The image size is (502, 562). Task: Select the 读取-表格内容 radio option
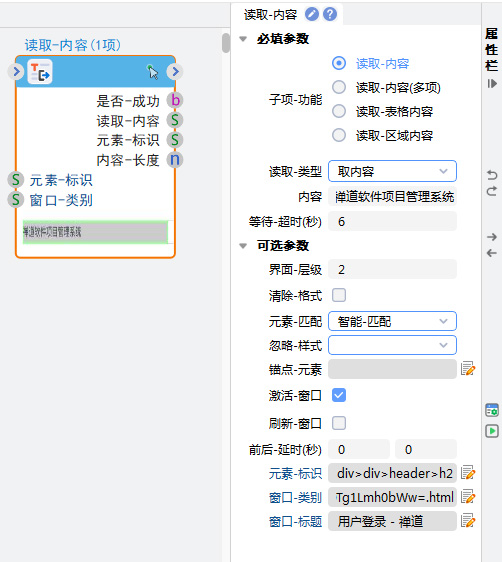pyautogui.click(x=339, y=111)
